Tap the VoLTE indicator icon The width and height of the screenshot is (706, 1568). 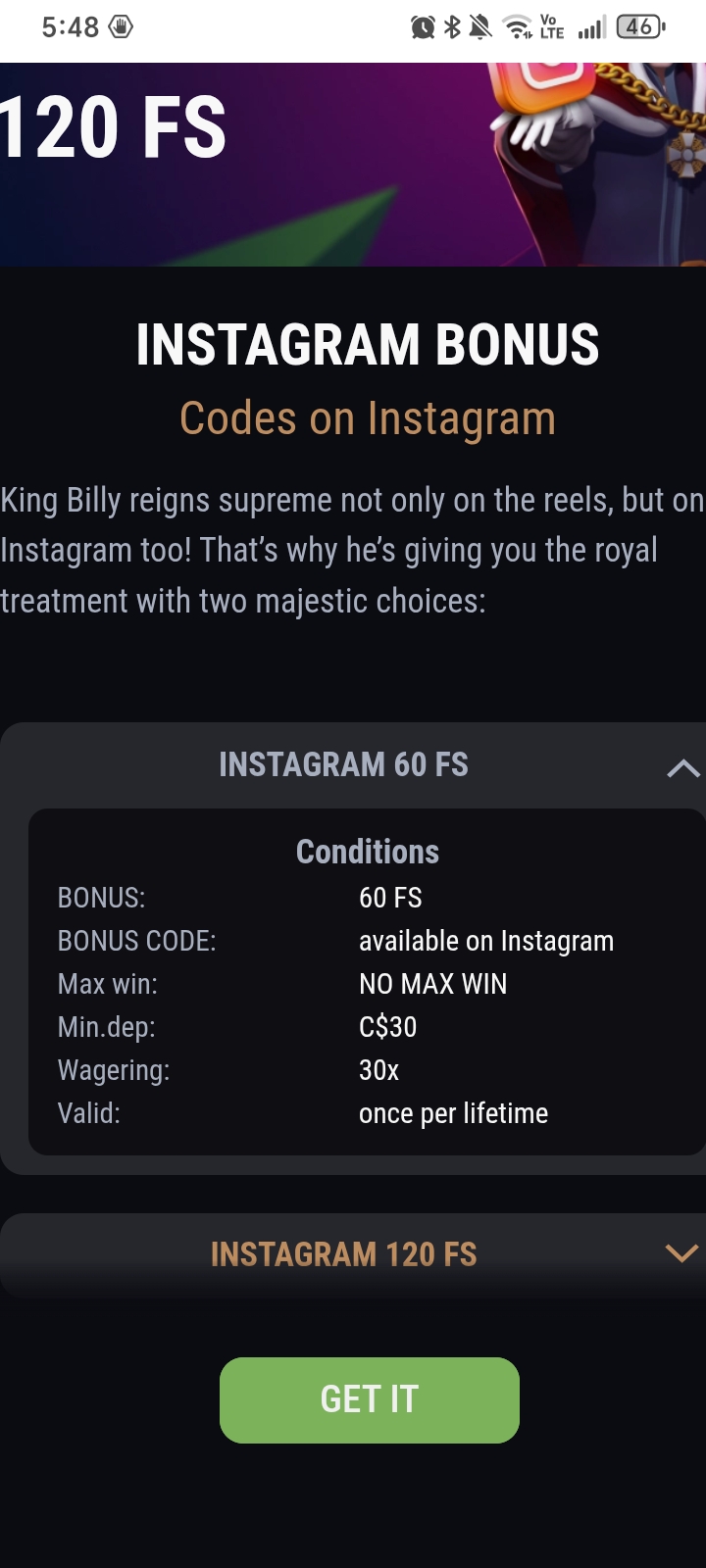pos(552,27)
